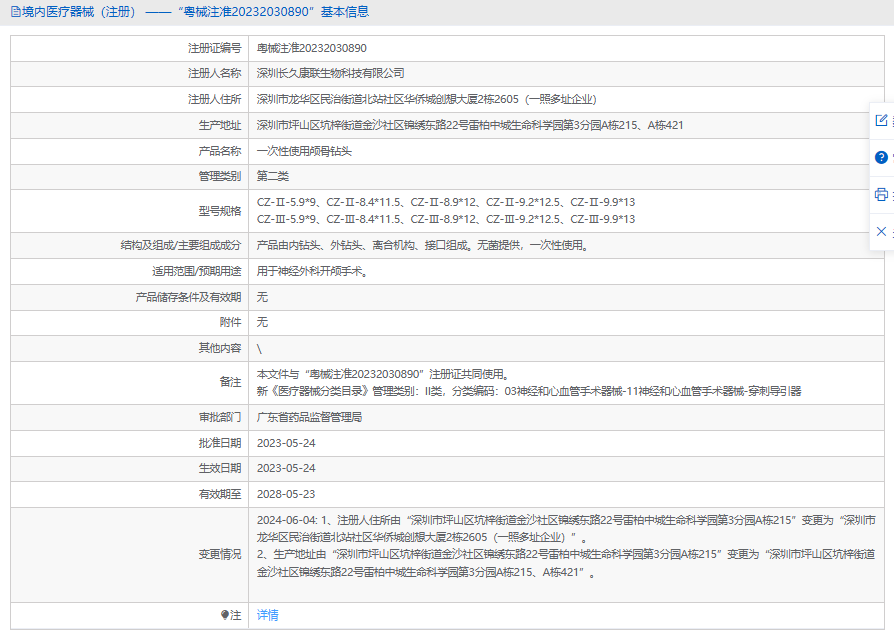Click the X close icon in side panel
The width and height of the screenshot is (894, 638).
pos(881,231)
